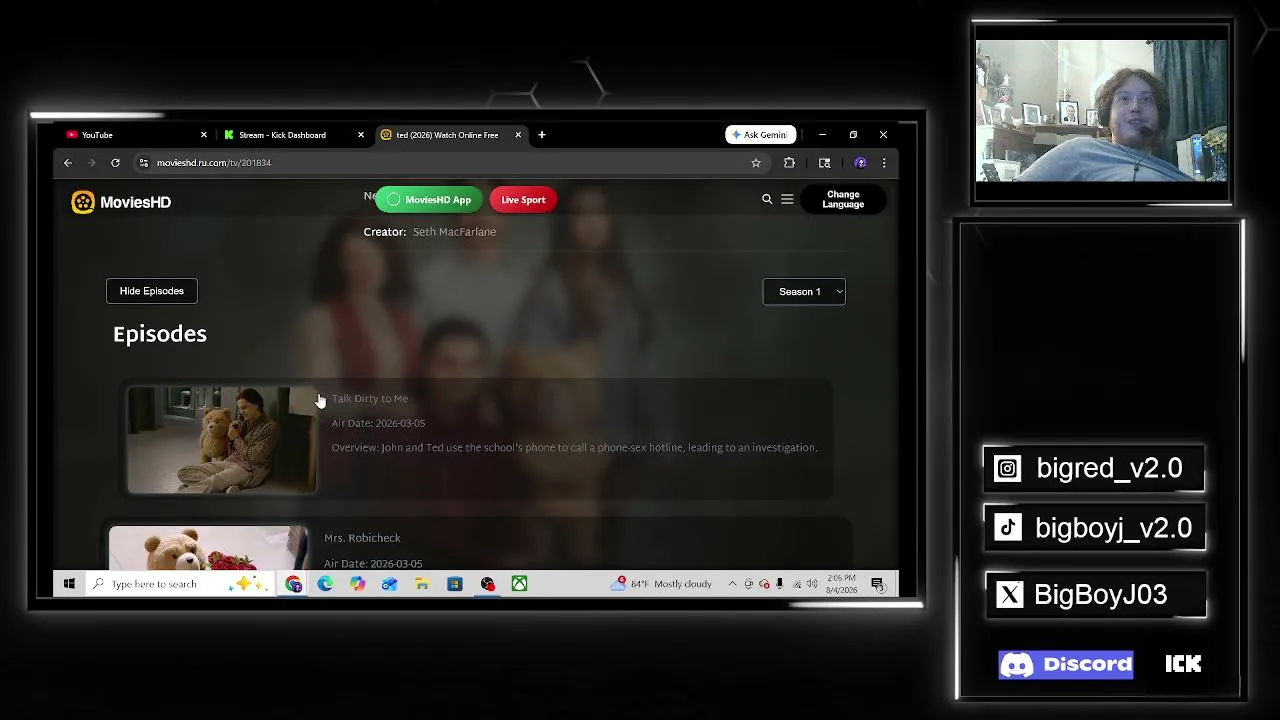The width and height of the screenshot is (1280, 720).
Task: Close the YouTube tab
Action: (204, 135)
